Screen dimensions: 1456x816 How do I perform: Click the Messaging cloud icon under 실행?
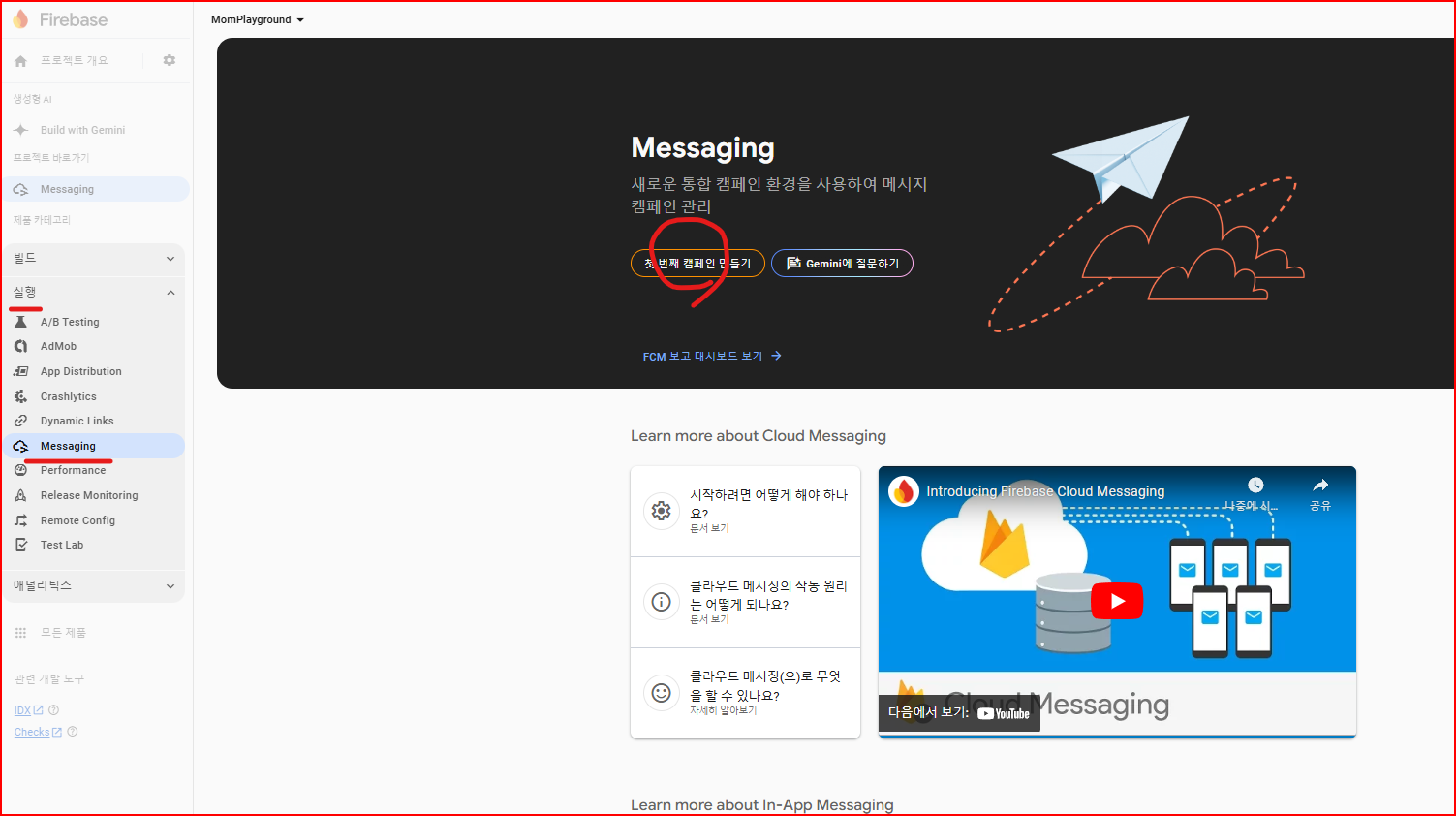(20, 446)
